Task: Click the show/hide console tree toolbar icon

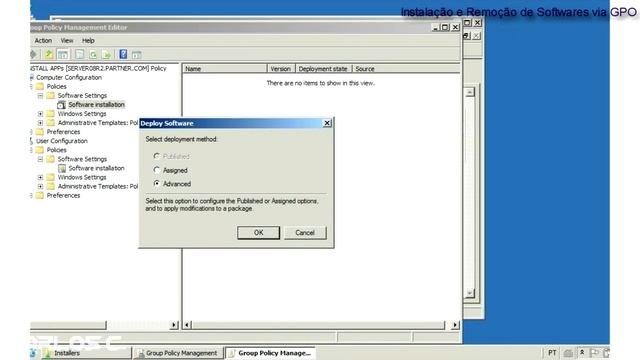Action: pos(63,54)
